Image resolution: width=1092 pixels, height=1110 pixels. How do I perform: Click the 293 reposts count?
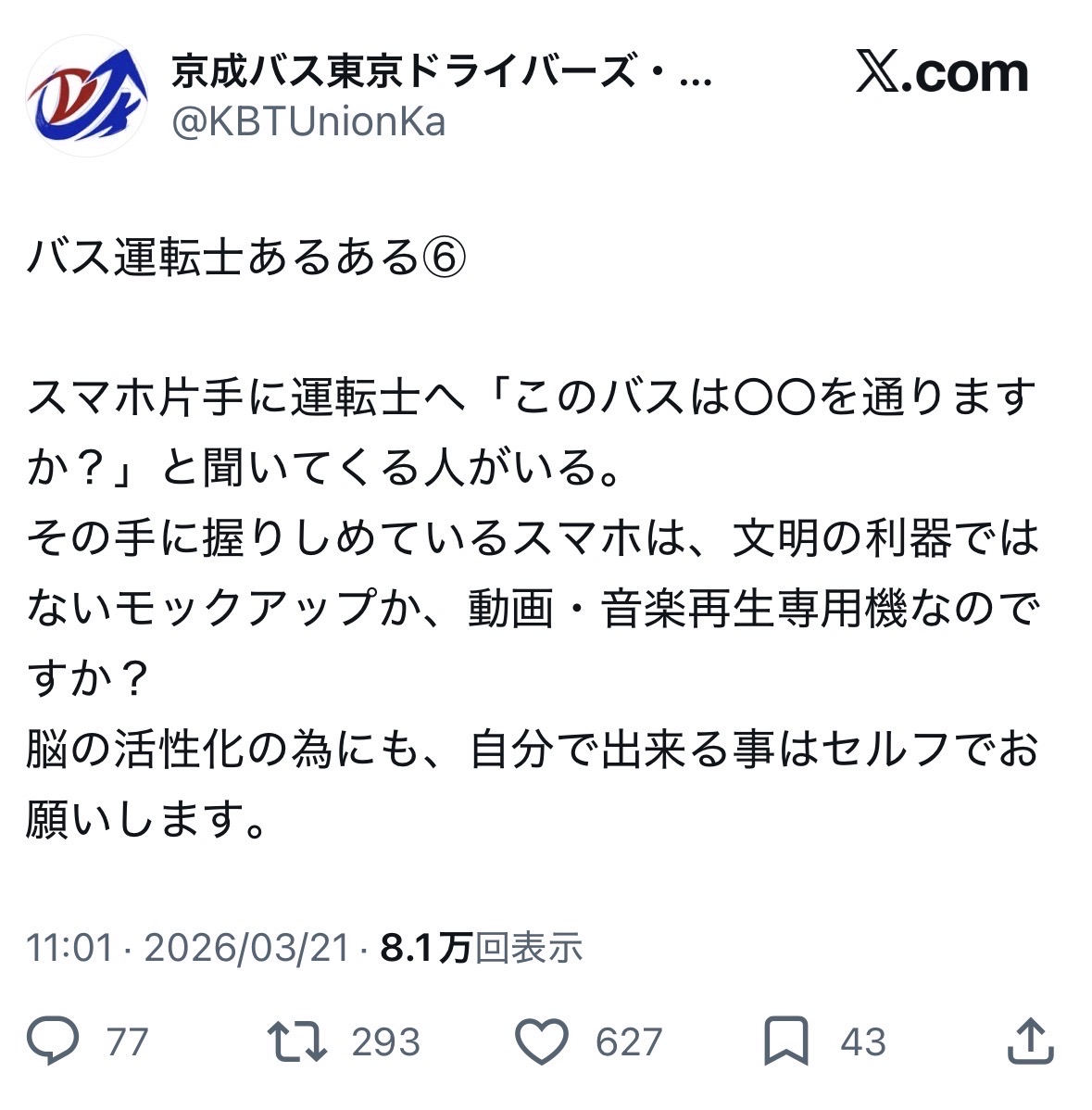coord(386,1041)
